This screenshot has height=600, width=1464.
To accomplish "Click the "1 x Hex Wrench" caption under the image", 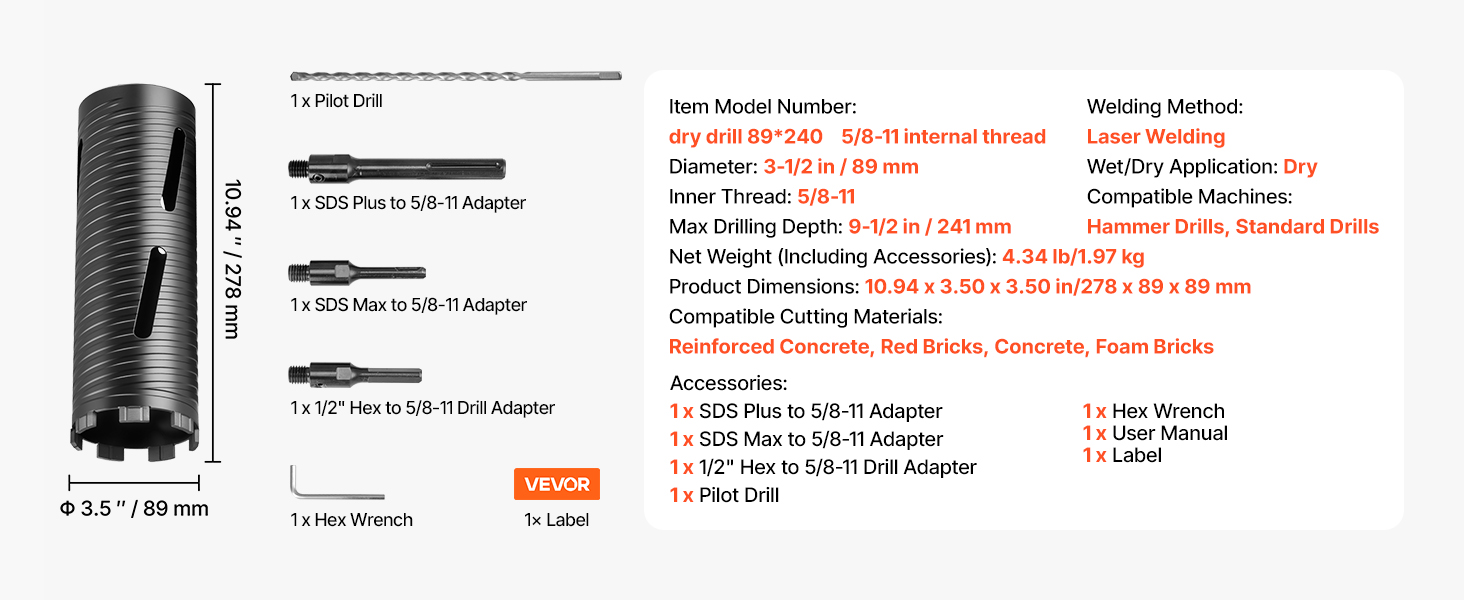I will pyautogui.click(x=352, y=520).
